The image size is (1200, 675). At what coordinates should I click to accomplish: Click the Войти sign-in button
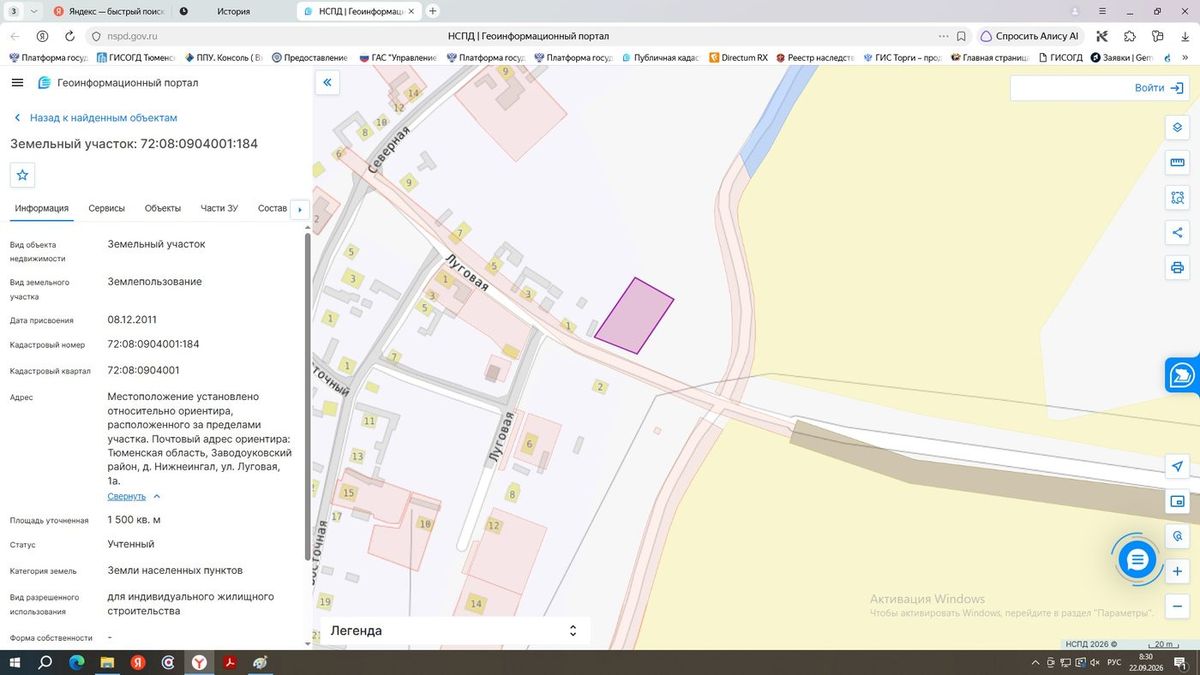(x=1157, y=88)
